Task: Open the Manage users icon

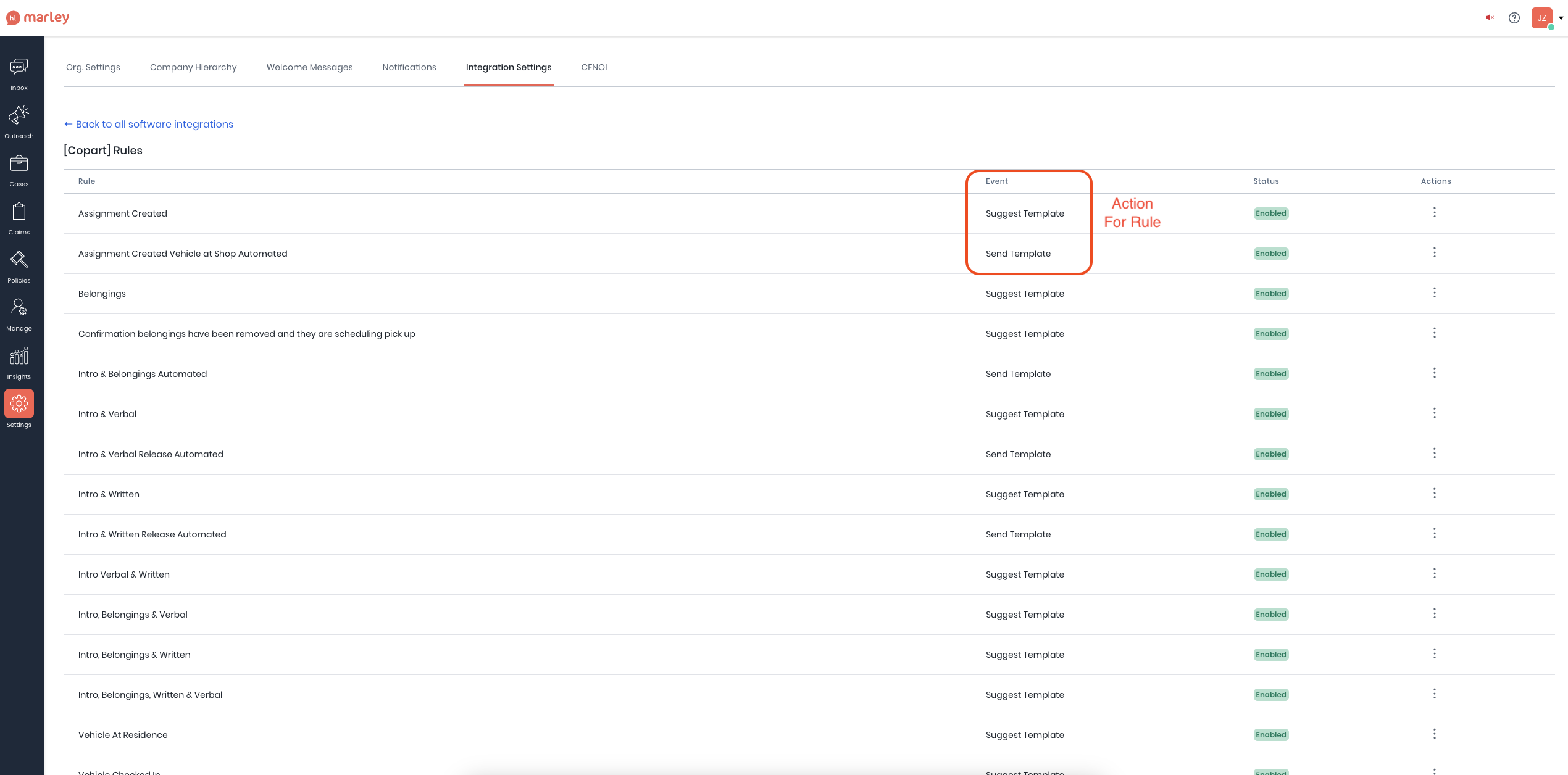Action: tap(19, 308)
